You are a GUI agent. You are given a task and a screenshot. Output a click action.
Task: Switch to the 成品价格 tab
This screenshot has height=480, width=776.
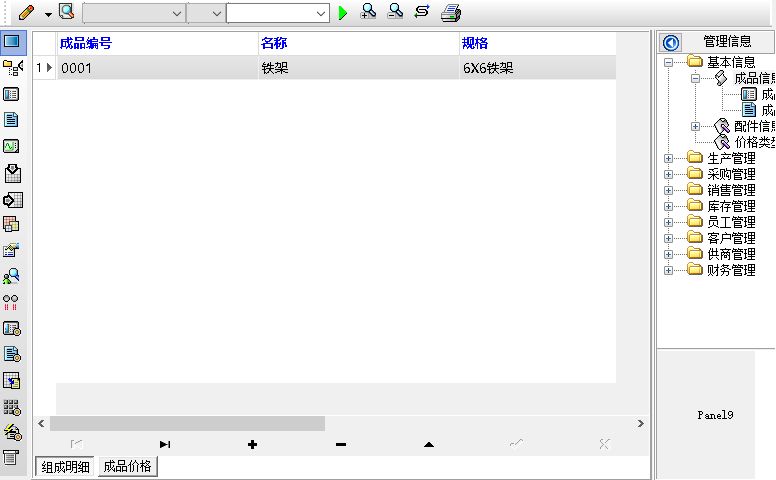[x=128, y=466]
